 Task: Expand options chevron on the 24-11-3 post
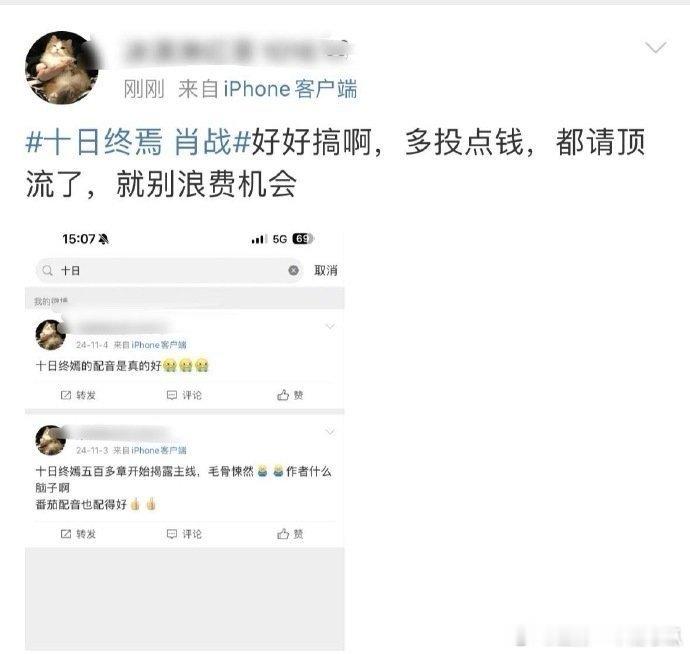click(x=330, y=432)
